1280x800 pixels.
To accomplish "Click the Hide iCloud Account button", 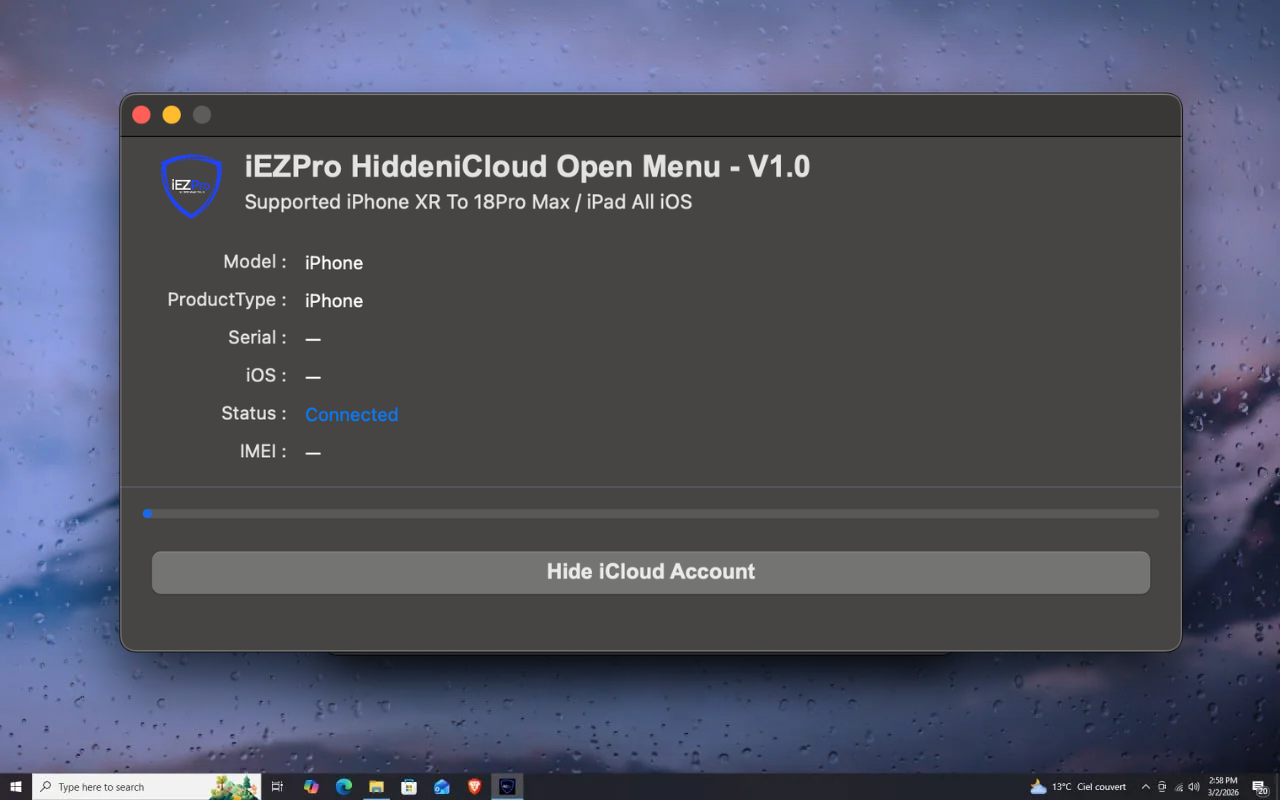I will click(x=651, y=572).
